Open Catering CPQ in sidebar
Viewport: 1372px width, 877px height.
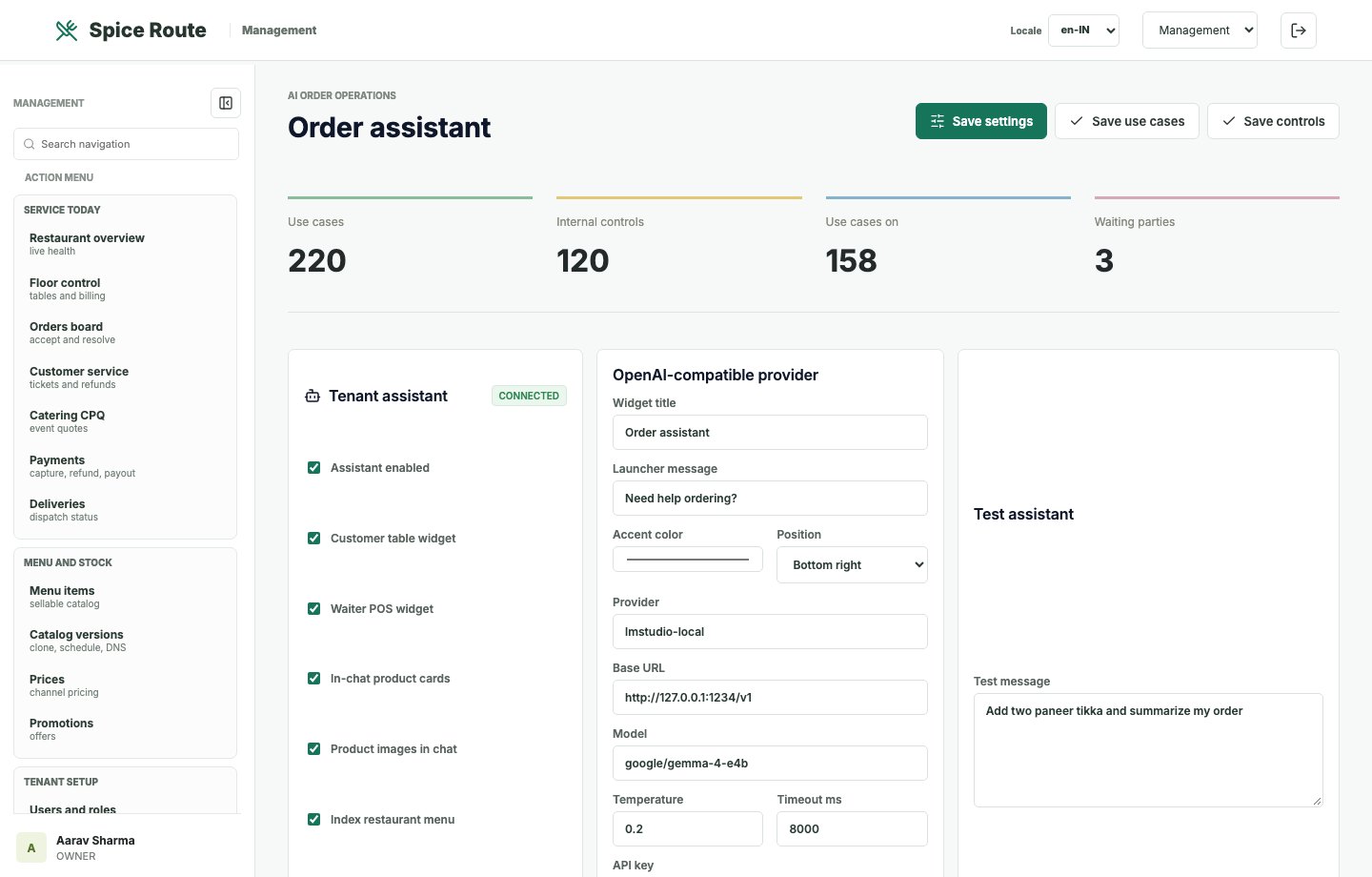(125, 421)
